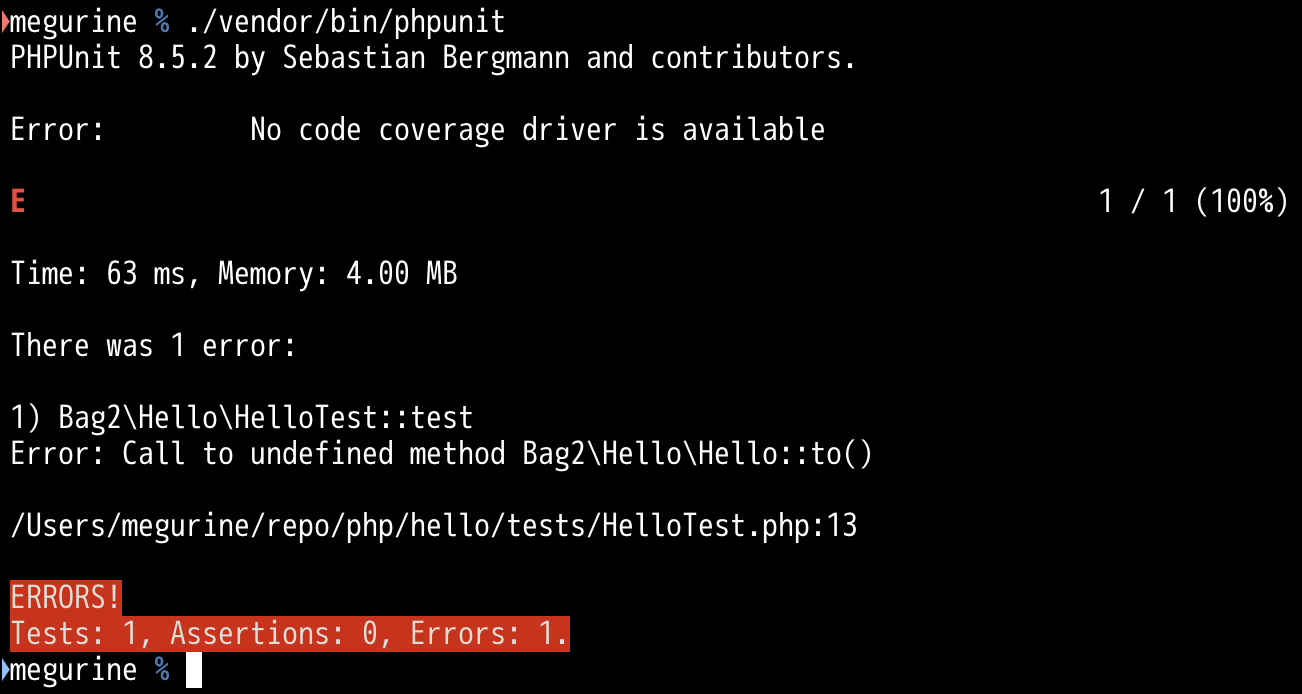Click the red prompt marker on the first line

[5, 21]
